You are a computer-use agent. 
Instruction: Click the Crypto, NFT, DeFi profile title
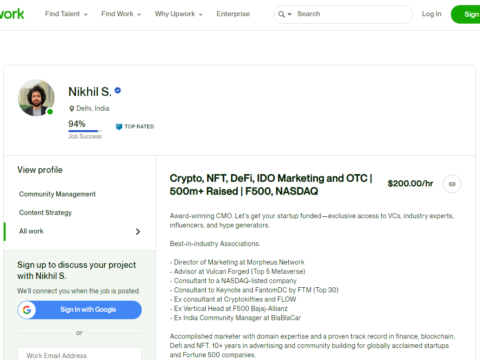click(x=271, y=185)
